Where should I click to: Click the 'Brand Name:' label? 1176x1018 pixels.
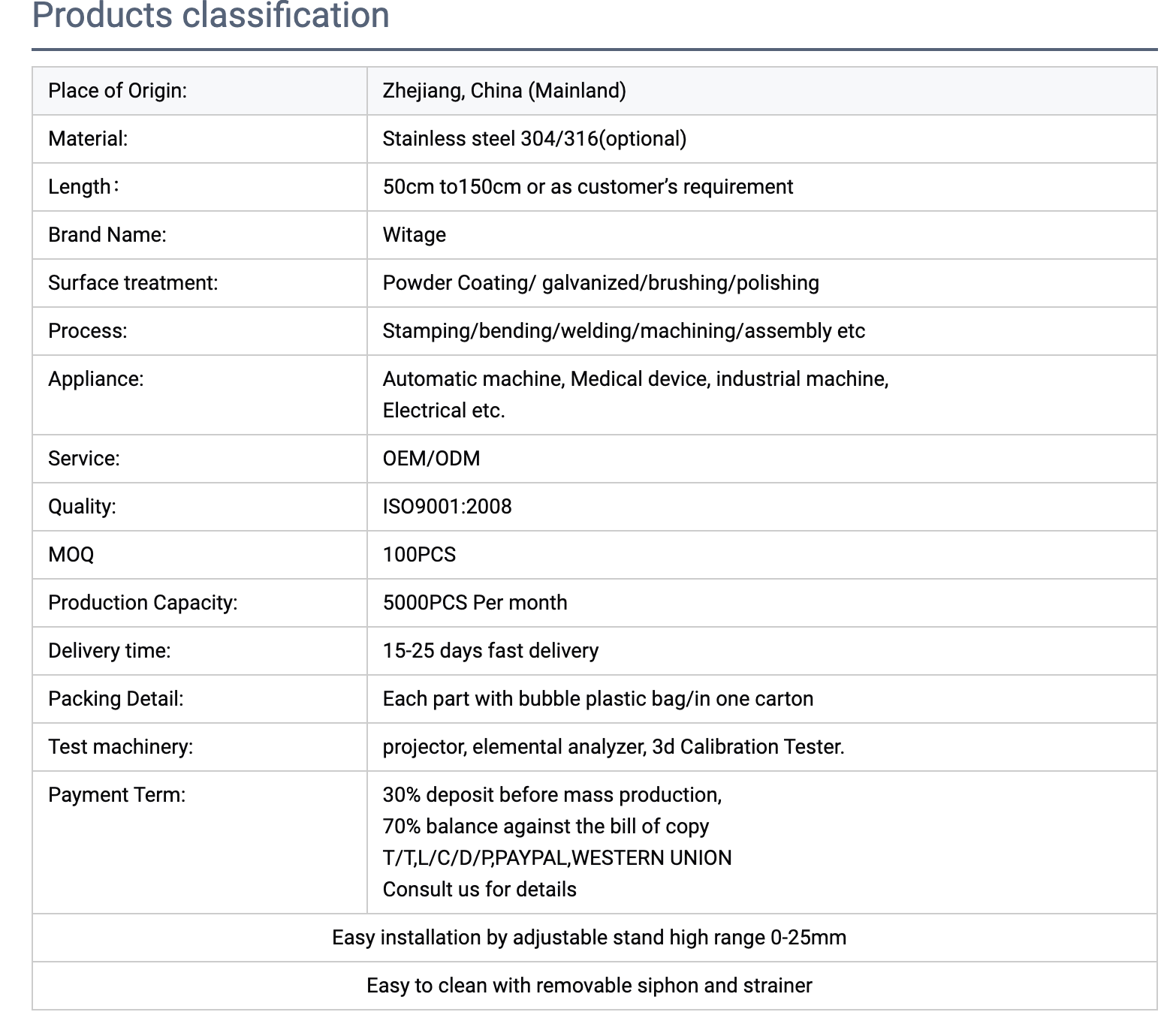tap(107, 235)
